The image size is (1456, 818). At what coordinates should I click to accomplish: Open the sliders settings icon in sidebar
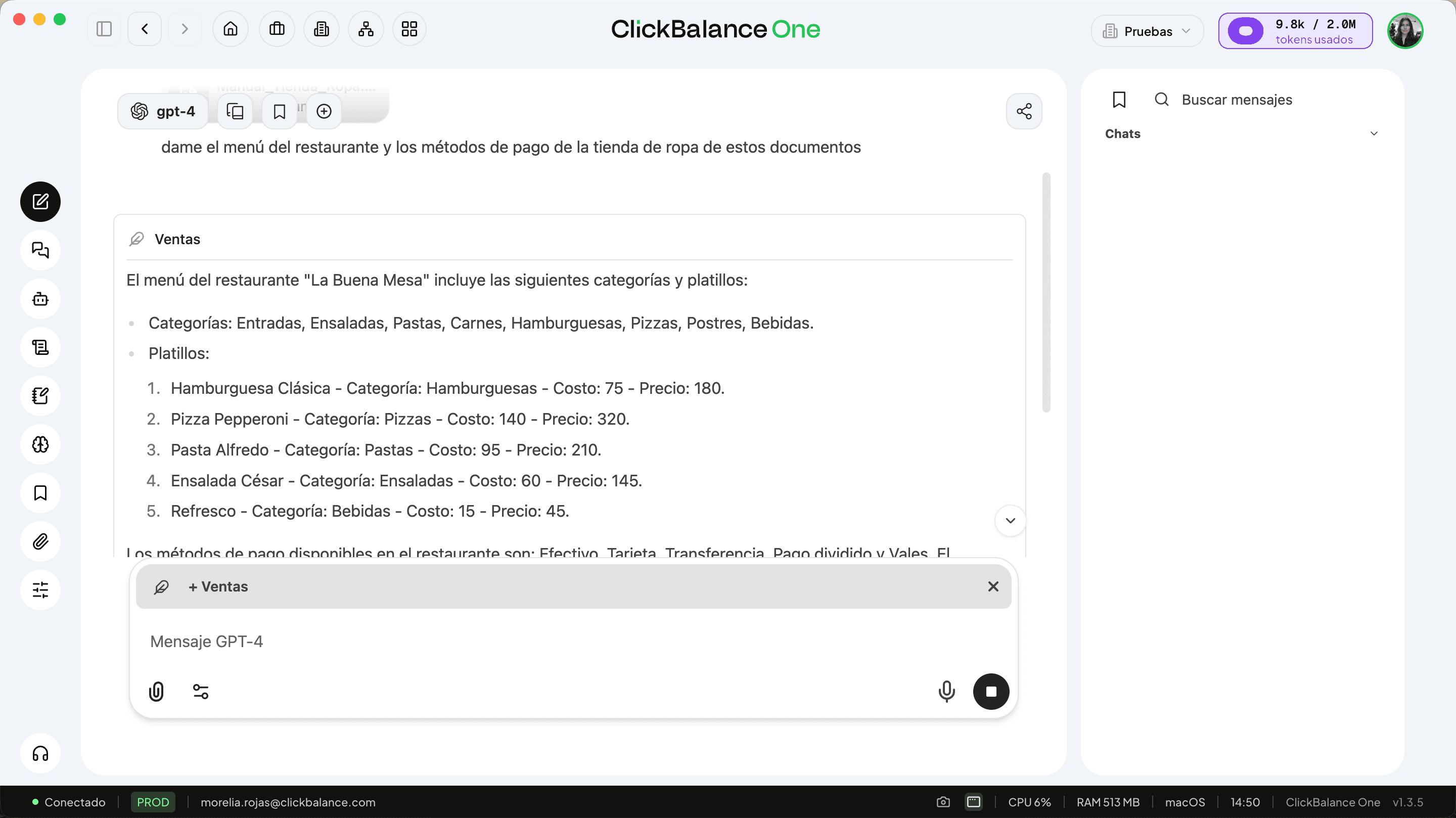[40, 590]
